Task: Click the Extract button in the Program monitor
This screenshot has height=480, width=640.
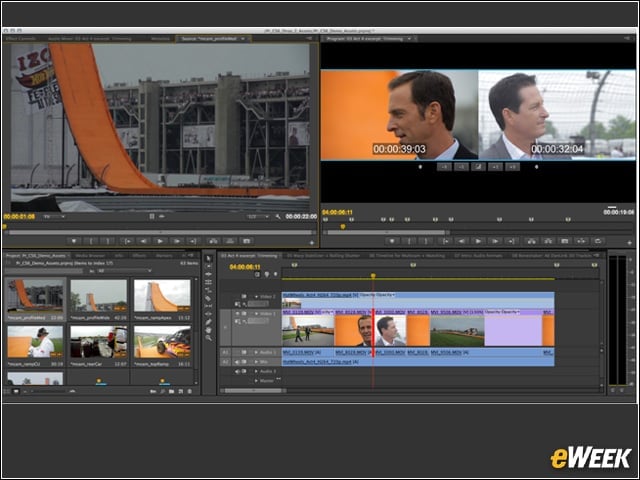Action: pyautogui.click(x=548, y=241)
